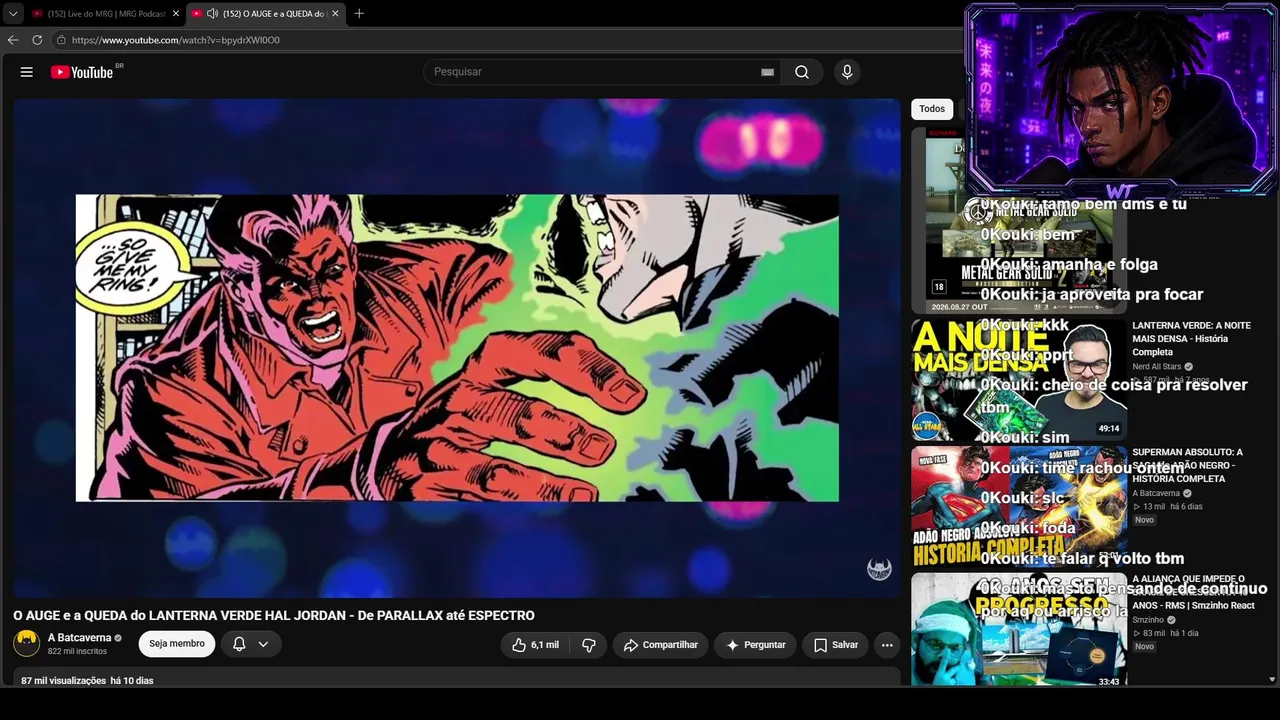Image resolution: width=1280 pixels, height=720 pixels.
Task: Click the magnifier search button
Action: tap(802, 72)
